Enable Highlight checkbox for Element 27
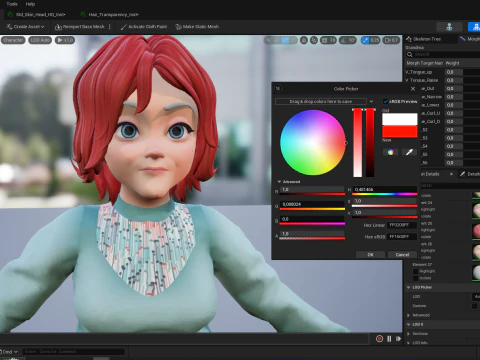The height and width of the screenshot is (360, 480). pos(415,271)
